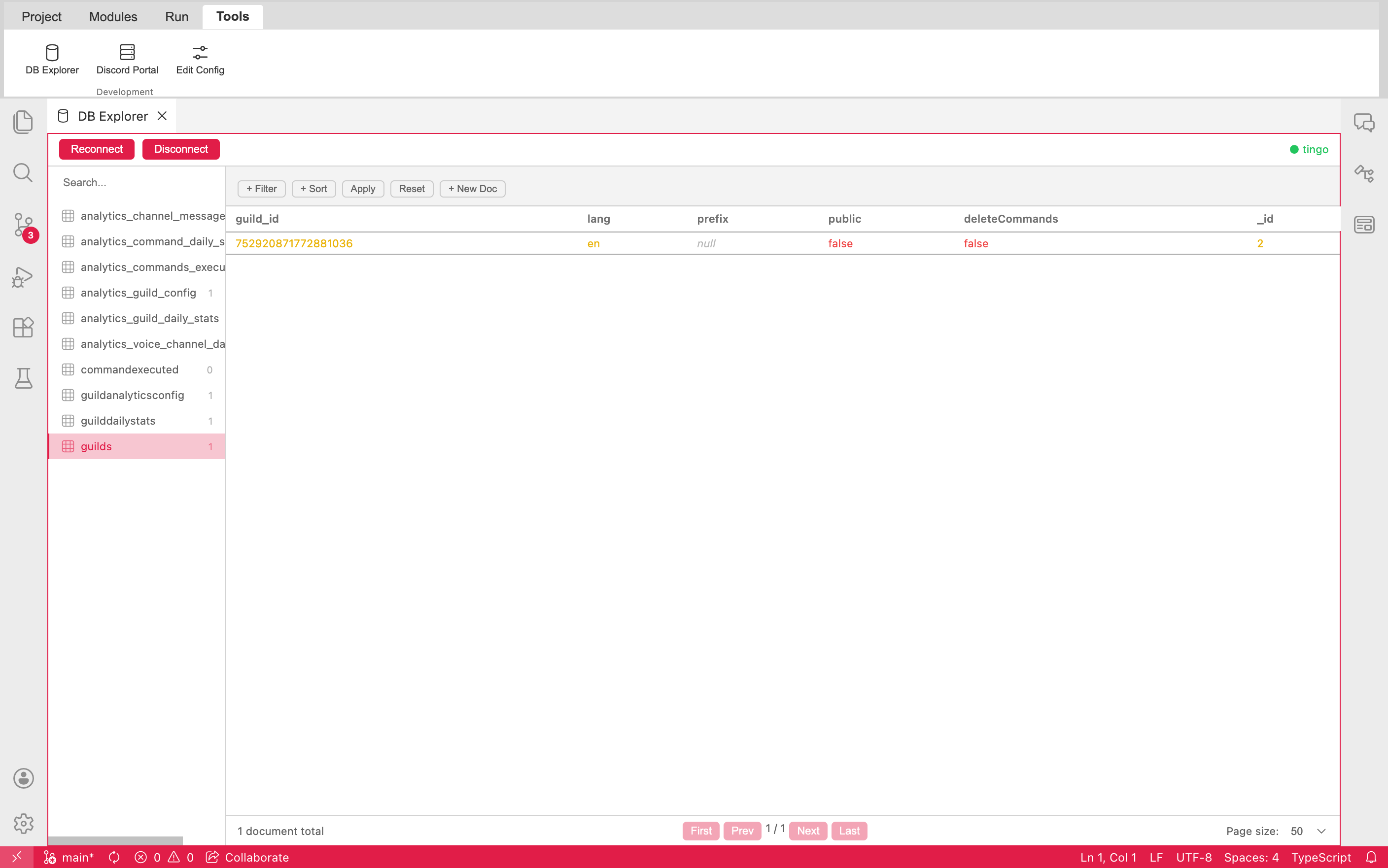
Task: Close the DB Explorer tab
Action: [162, 116]
